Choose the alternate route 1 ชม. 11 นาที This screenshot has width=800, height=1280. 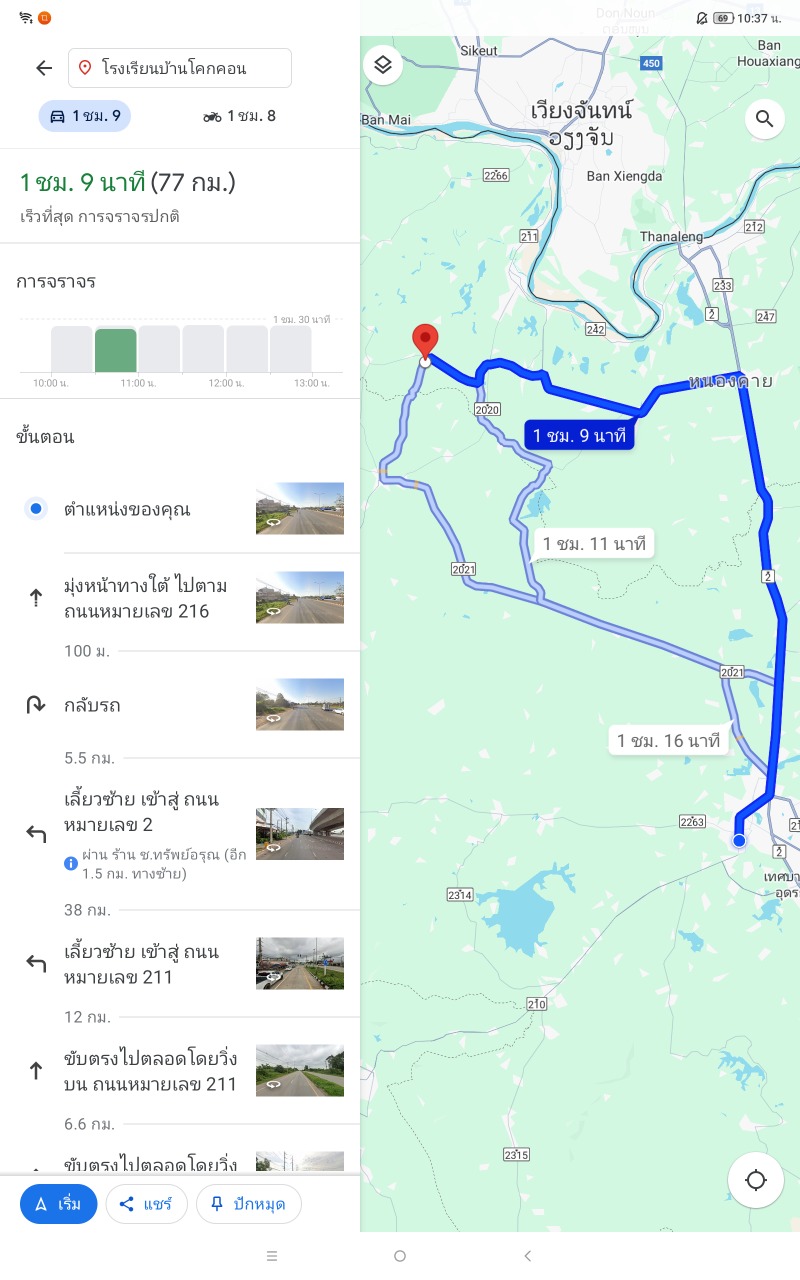coord(594,544)
